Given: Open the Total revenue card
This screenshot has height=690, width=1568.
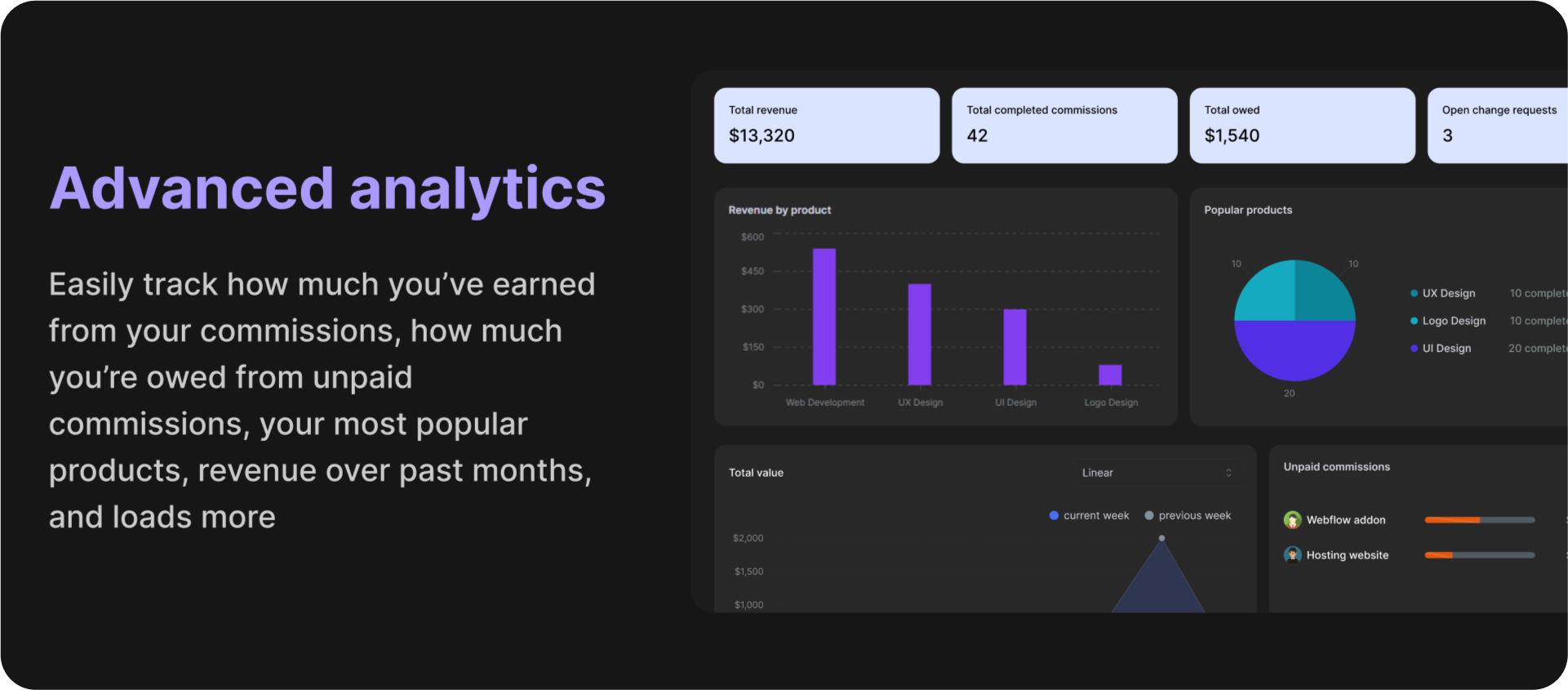Looking at the screenshot, I should tap(826, 126).
